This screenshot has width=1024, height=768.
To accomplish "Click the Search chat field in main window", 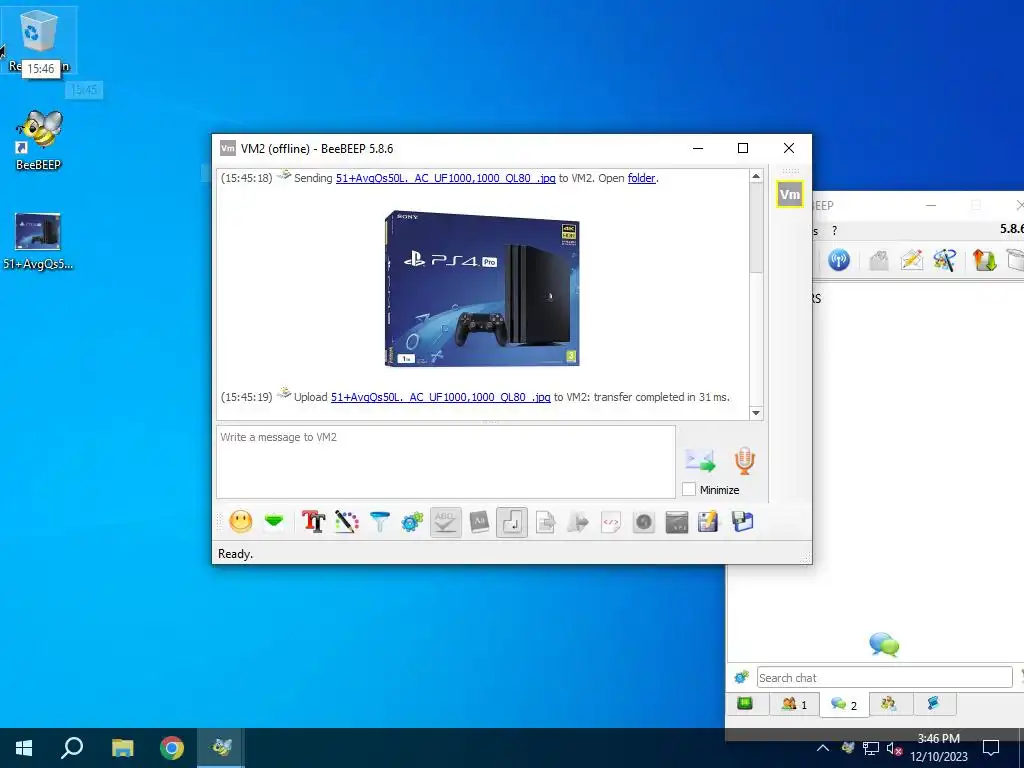I will (884, 677).
